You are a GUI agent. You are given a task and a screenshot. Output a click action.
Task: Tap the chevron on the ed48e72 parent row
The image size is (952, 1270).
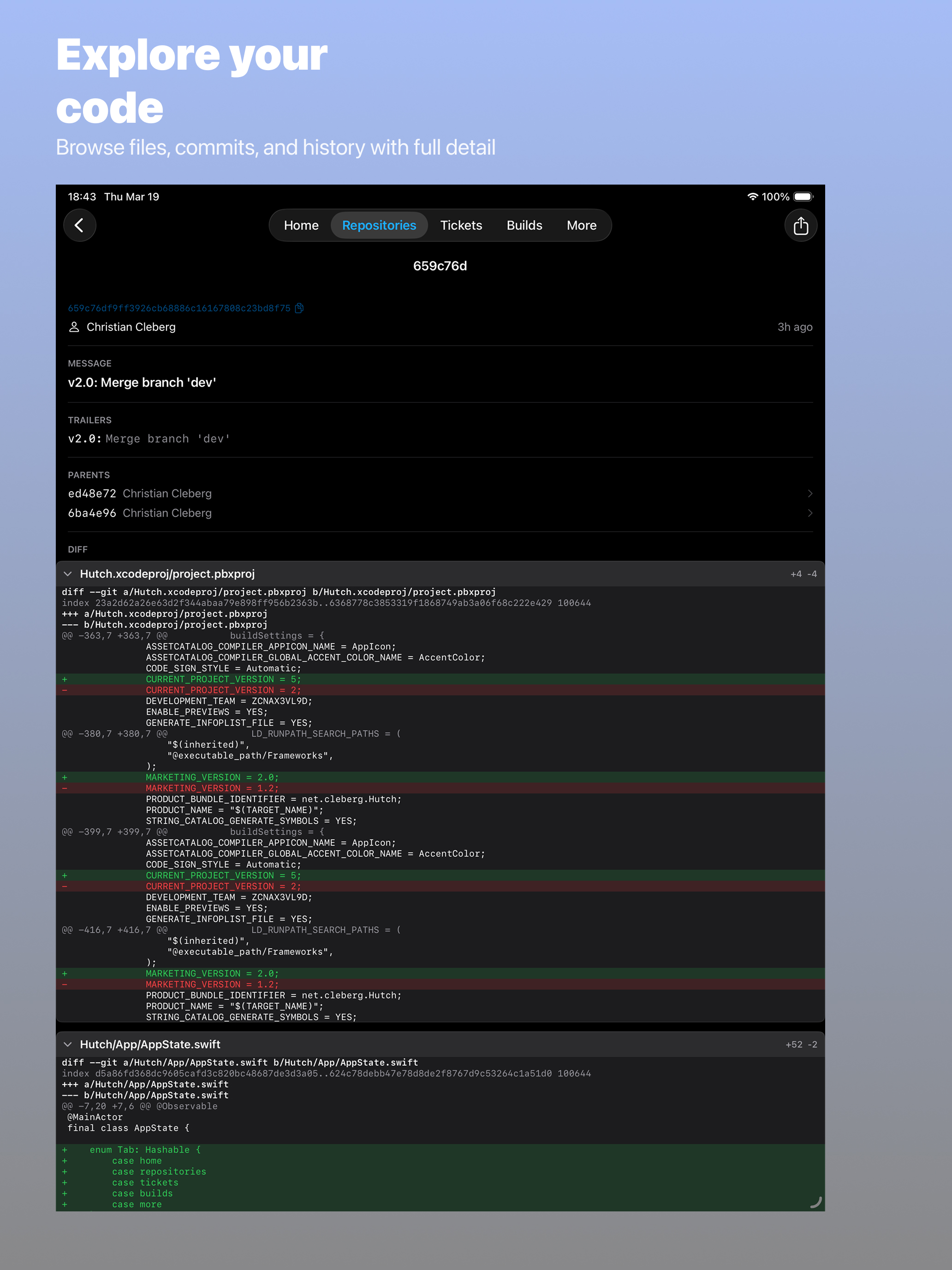809,493
